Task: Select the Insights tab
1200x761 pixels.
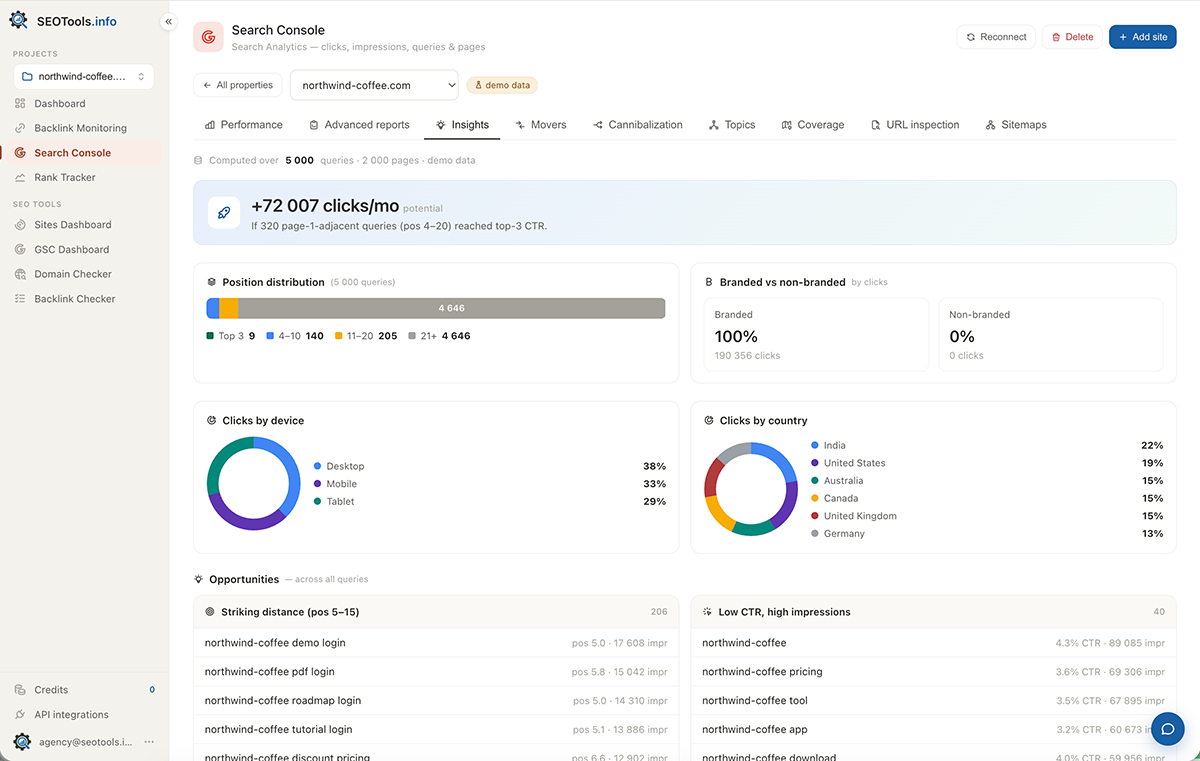Action: tap(462, 125)
